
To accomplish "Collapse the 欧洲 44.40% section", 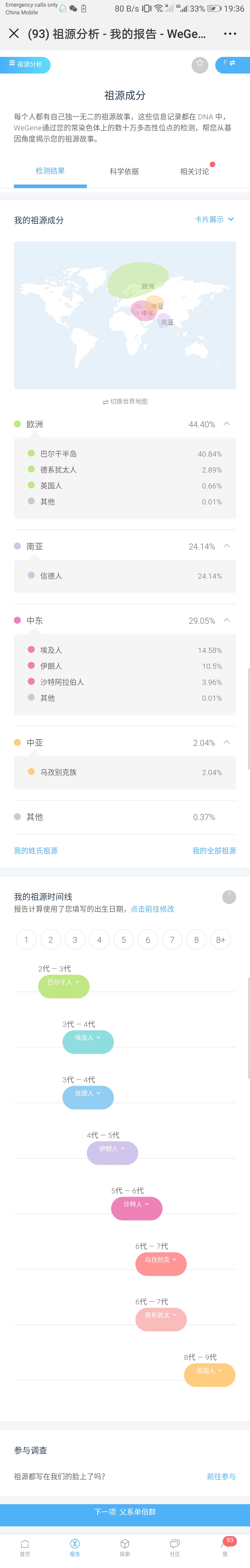I will pos(226,424).
